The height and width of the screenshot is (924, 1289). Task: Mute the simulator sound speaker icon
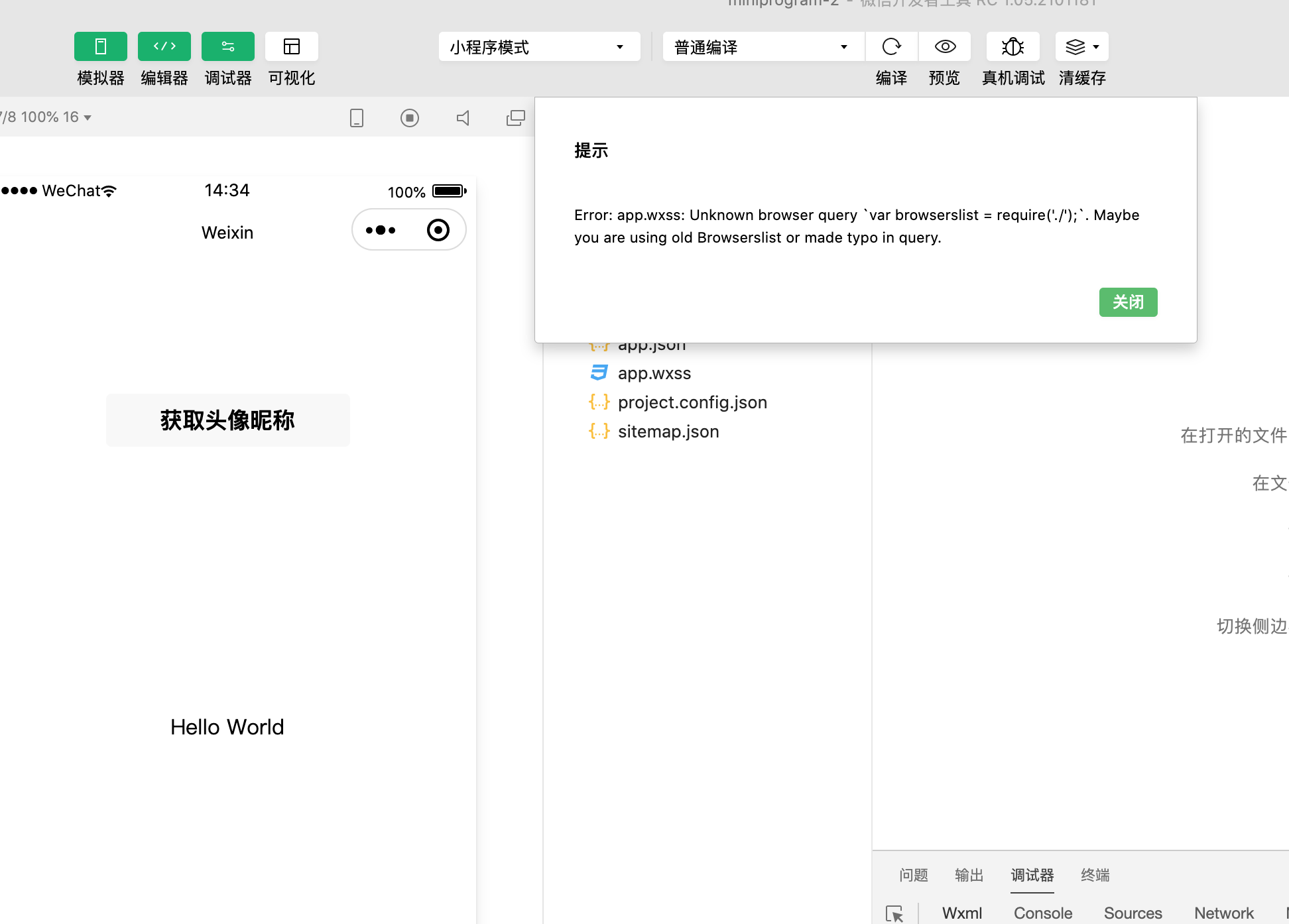463,118
